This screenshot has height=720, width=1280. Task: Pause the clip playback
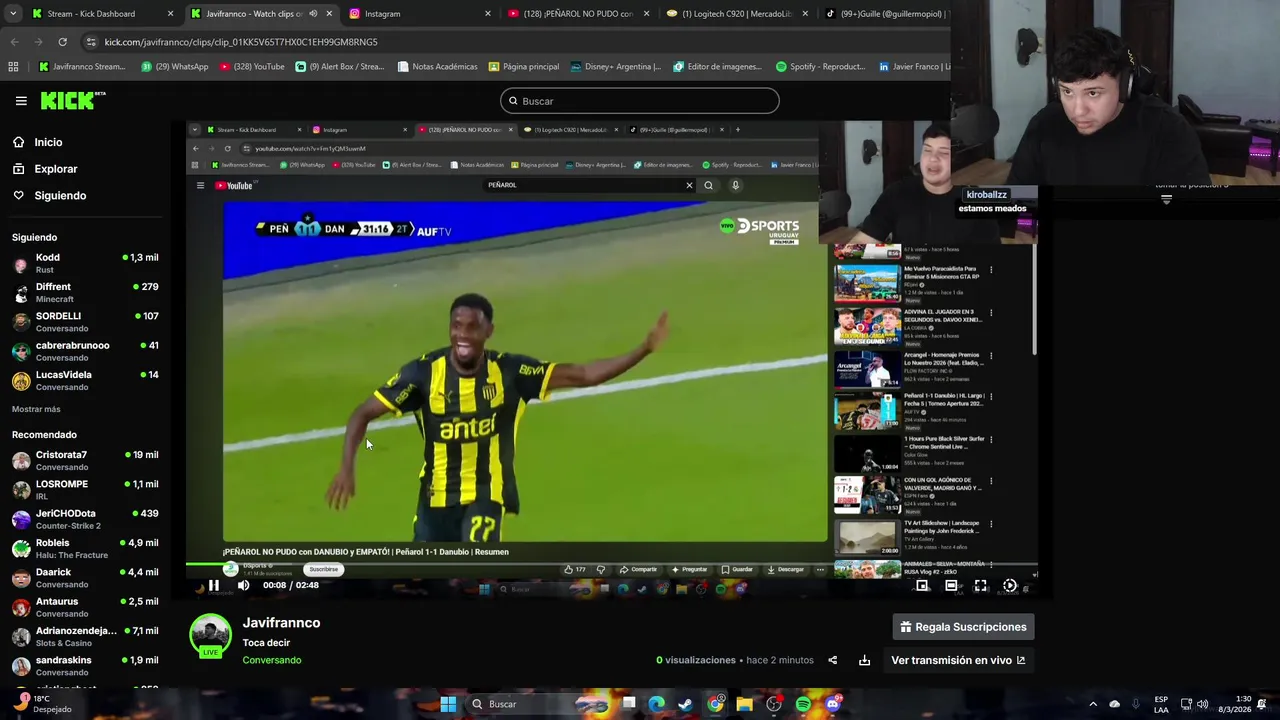tap(213, 586)
